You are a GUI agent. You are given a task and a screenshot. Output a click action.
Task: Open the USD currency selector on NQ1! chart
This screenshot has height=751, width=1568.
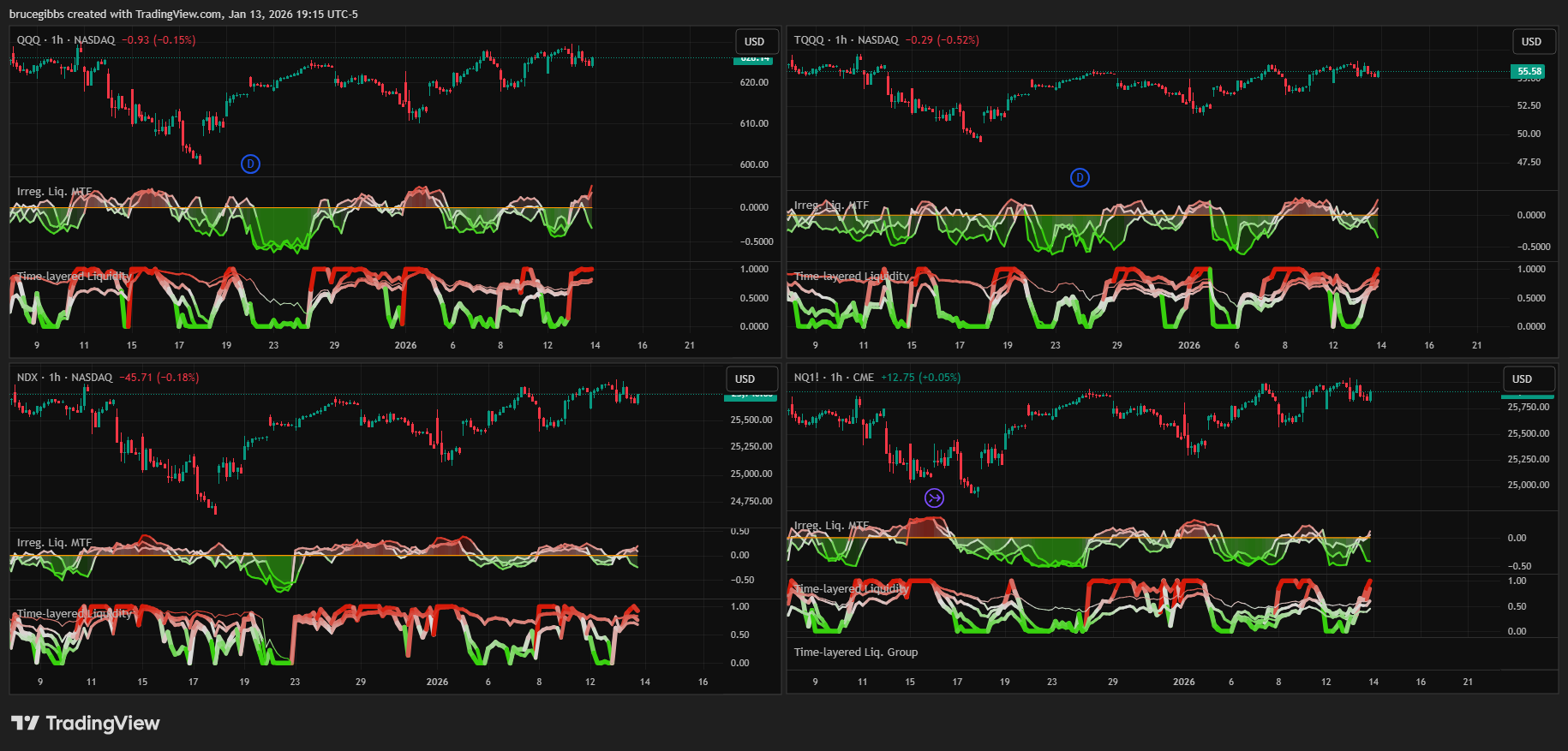pos(1522,378)
